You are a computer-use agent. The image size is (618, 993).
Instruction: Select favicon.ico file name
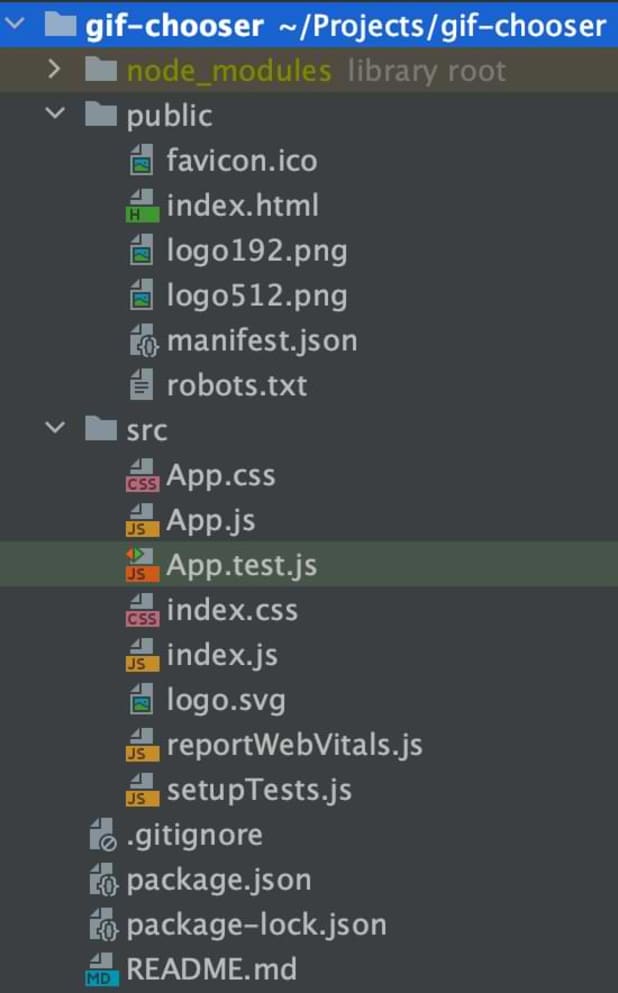(241, 160)
